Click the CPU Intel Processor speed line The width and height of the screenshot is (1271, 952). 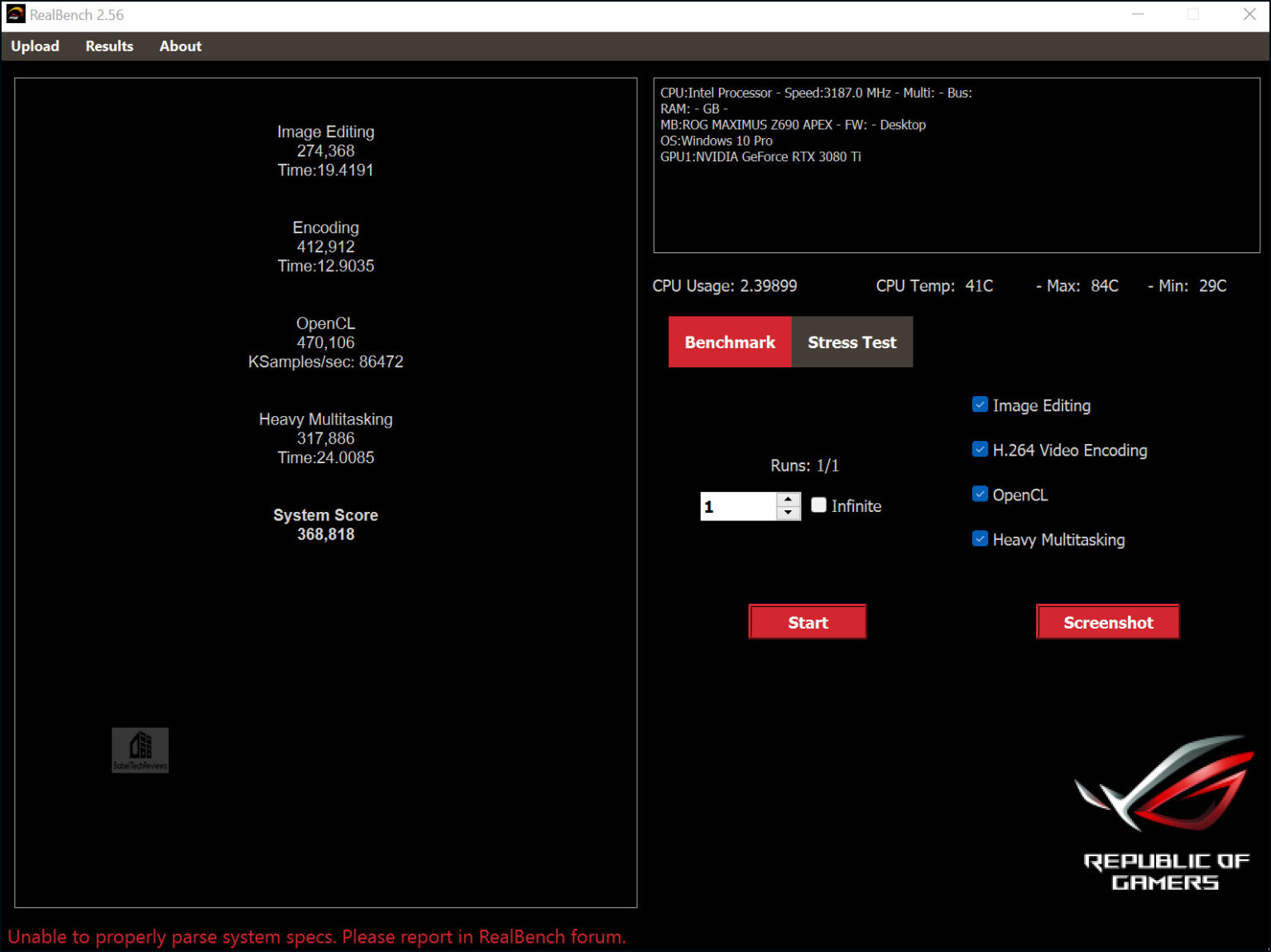(x=816, y=93)
